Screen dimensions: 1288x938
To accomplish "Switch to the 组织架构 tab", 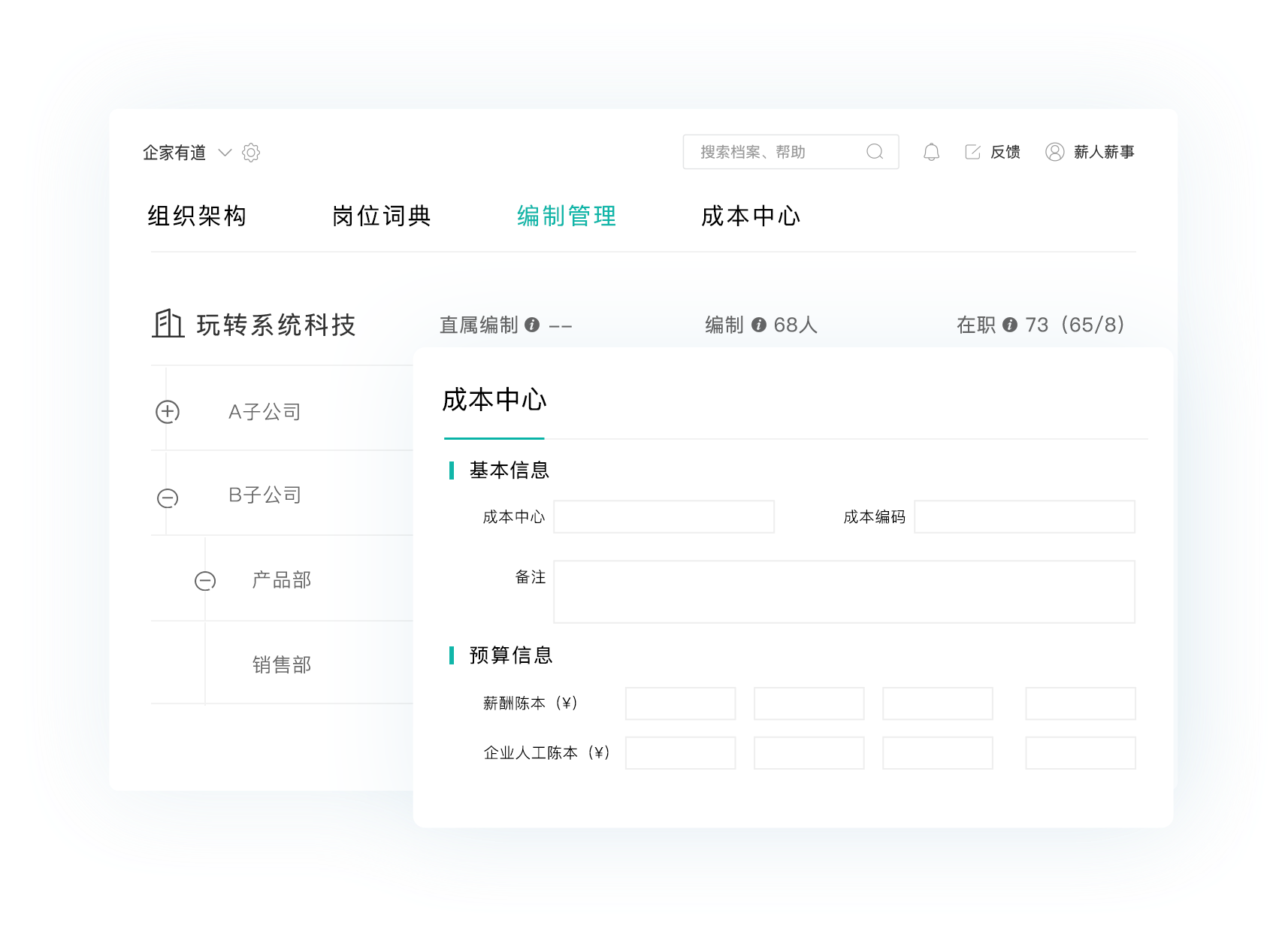I will point(199,216).
